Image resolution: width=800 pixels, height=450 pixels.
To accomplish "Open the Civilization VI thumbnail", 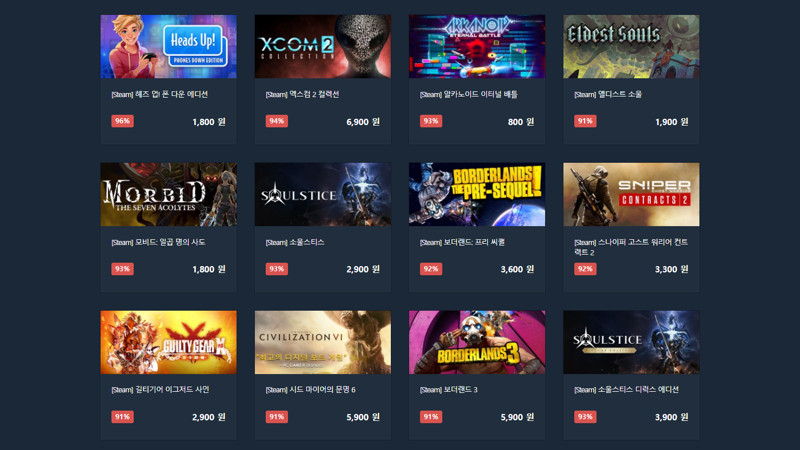I will (x=323, y=342).
